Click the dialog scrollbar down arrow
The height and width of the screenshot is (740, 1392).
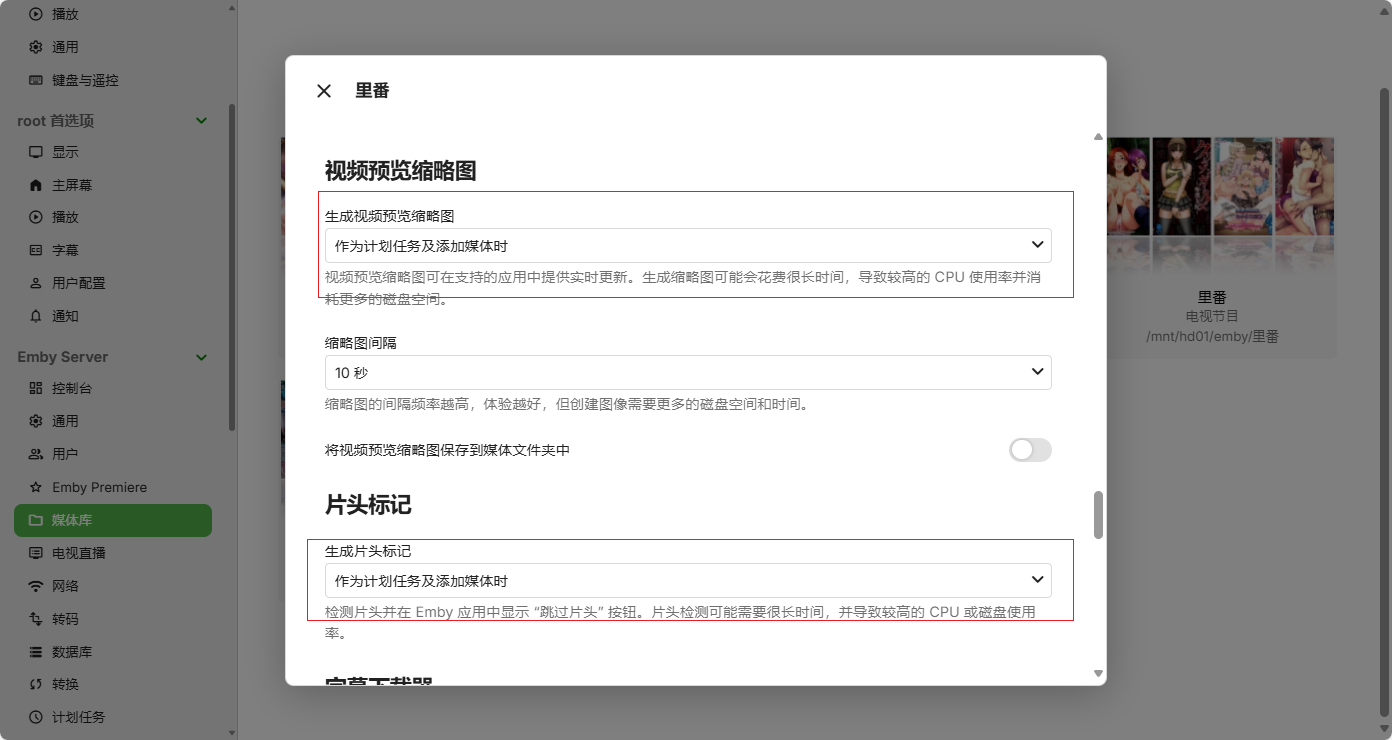tap(1098, 674)
